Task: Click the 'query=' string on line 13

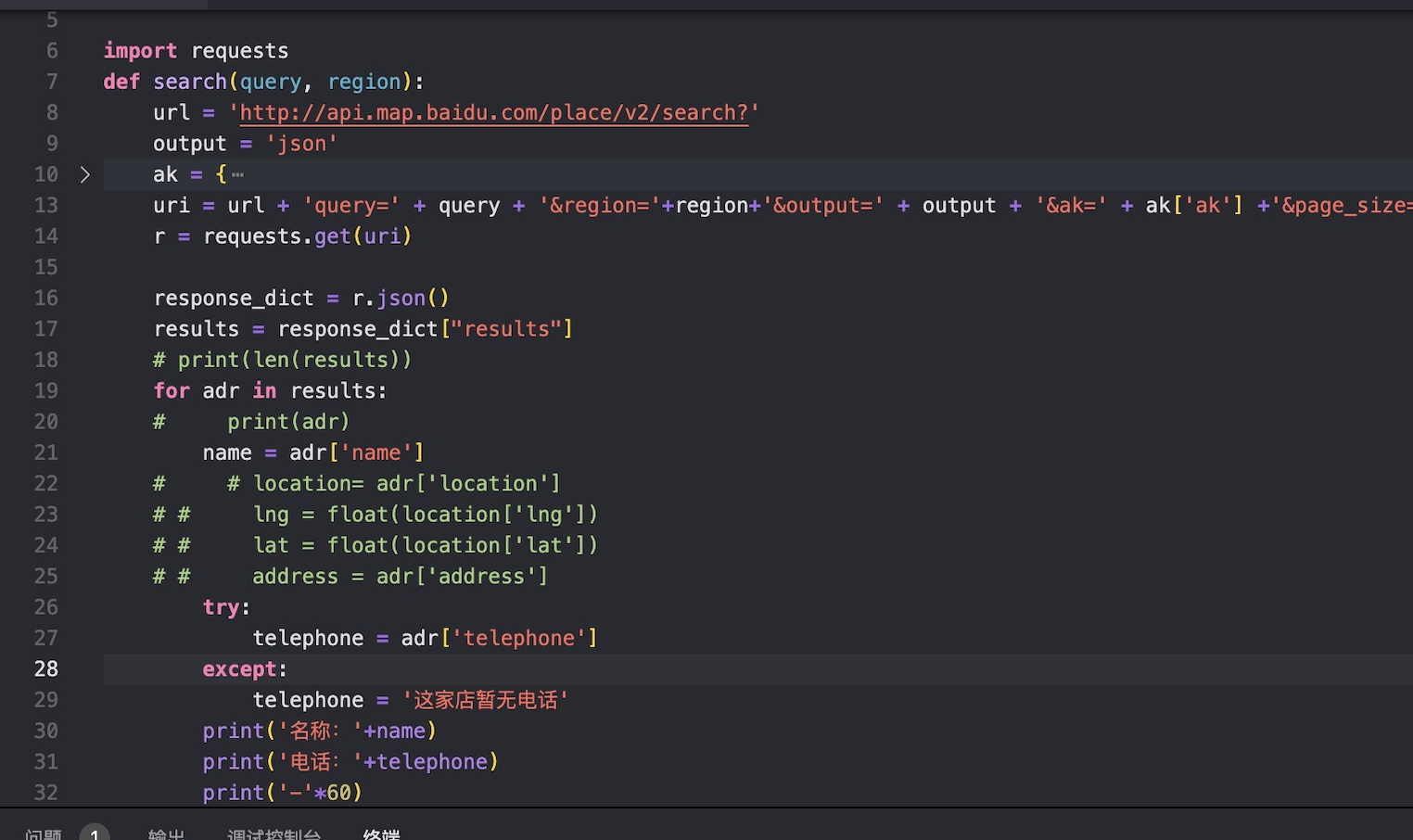Action: coord(351,205)
